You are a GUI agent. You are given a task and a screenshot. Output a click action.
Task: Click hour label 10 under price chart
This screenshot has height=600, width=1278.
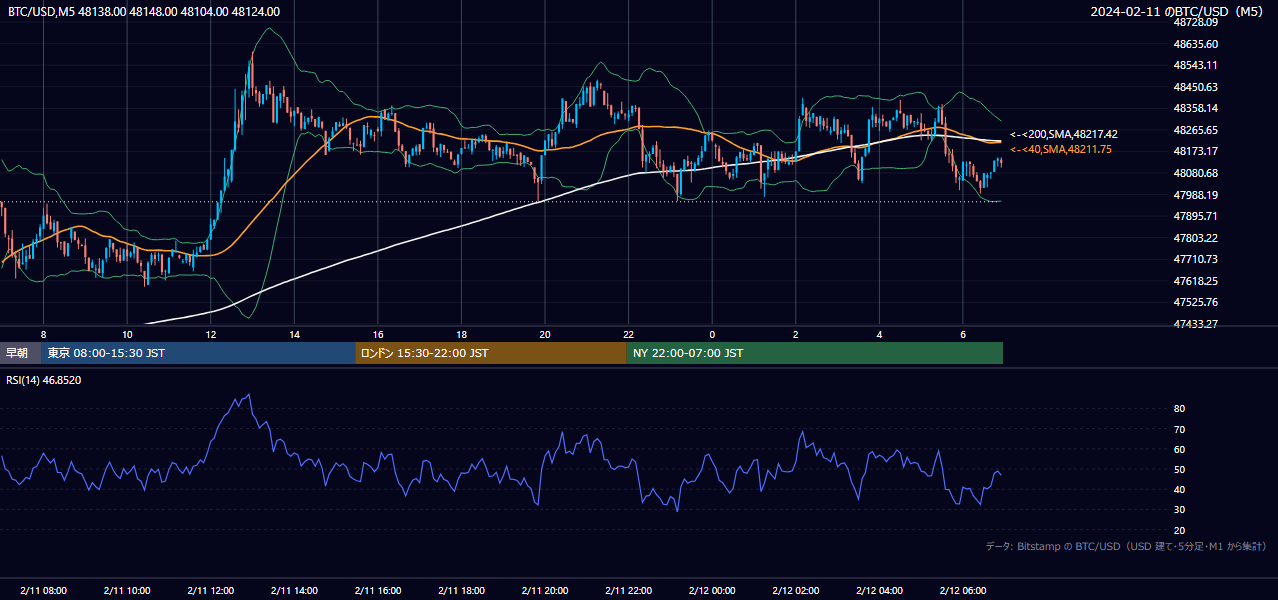(127, 334)
